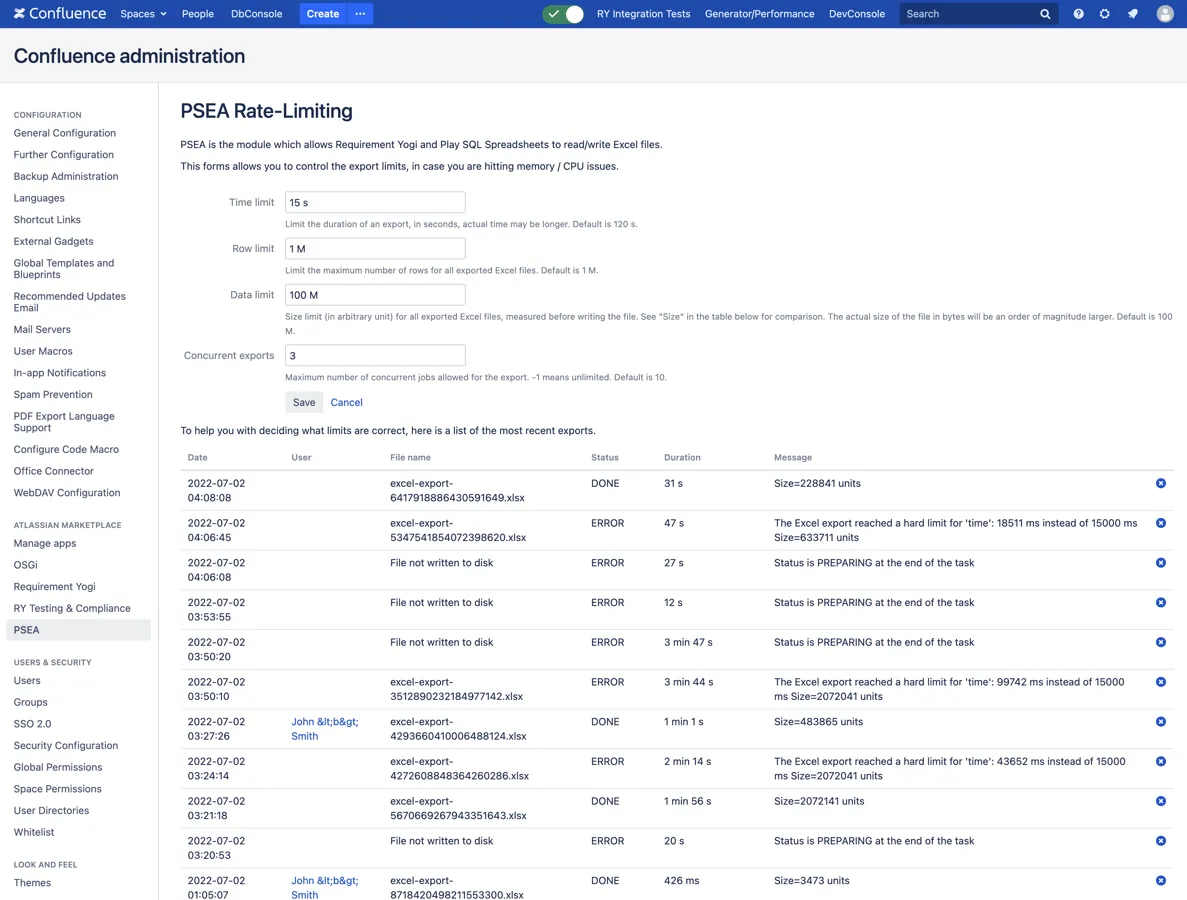
Task: Click the Time limit input field
Action: click(375, 202)
